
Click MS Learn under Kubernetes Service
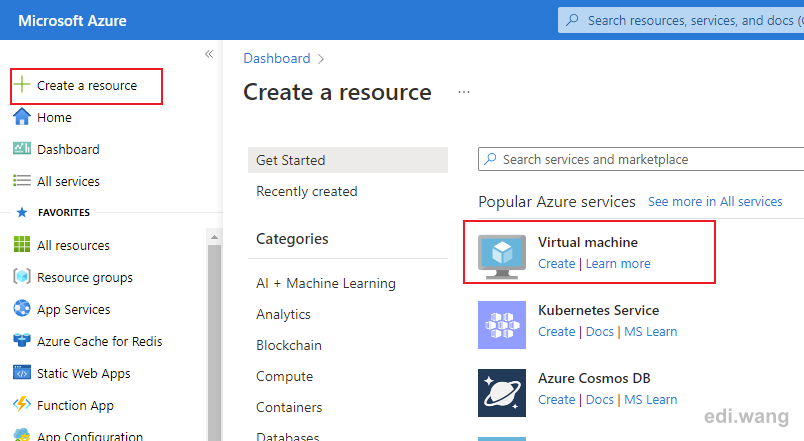click(650, 332)
